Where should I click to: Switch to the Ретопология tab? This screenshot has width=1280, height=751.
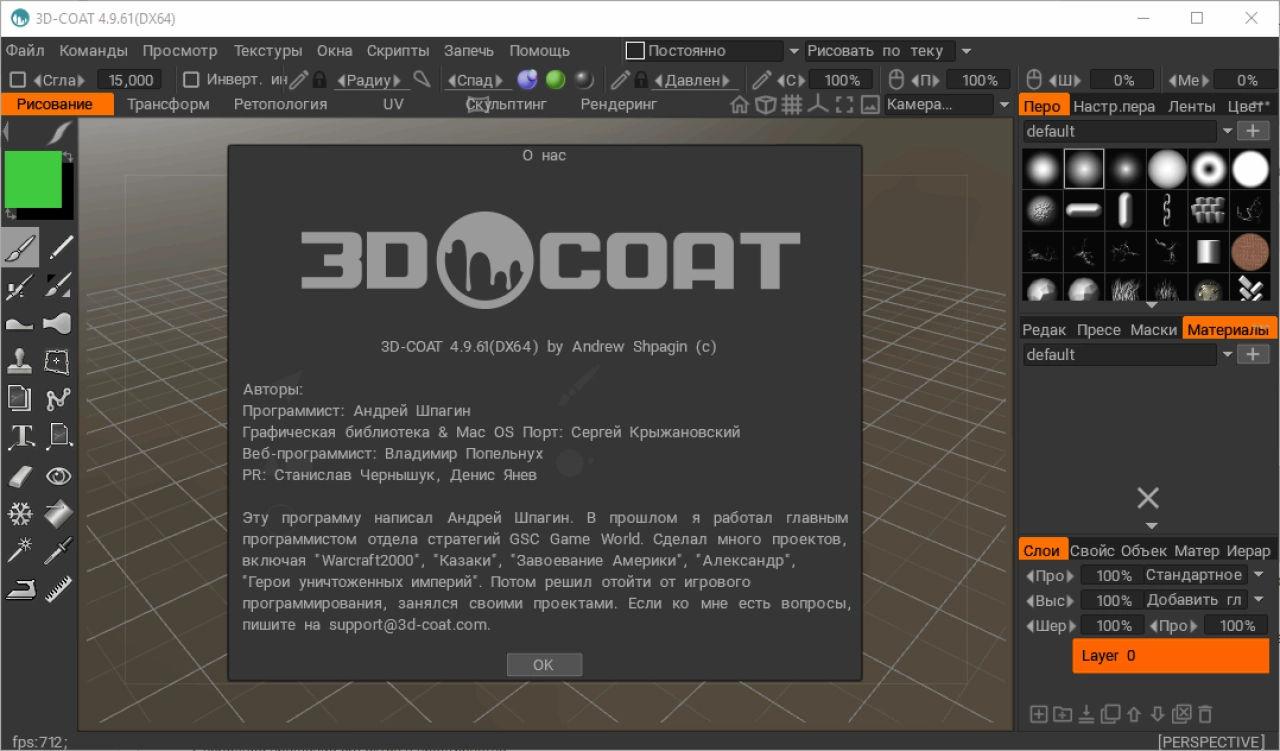(280, 104)
